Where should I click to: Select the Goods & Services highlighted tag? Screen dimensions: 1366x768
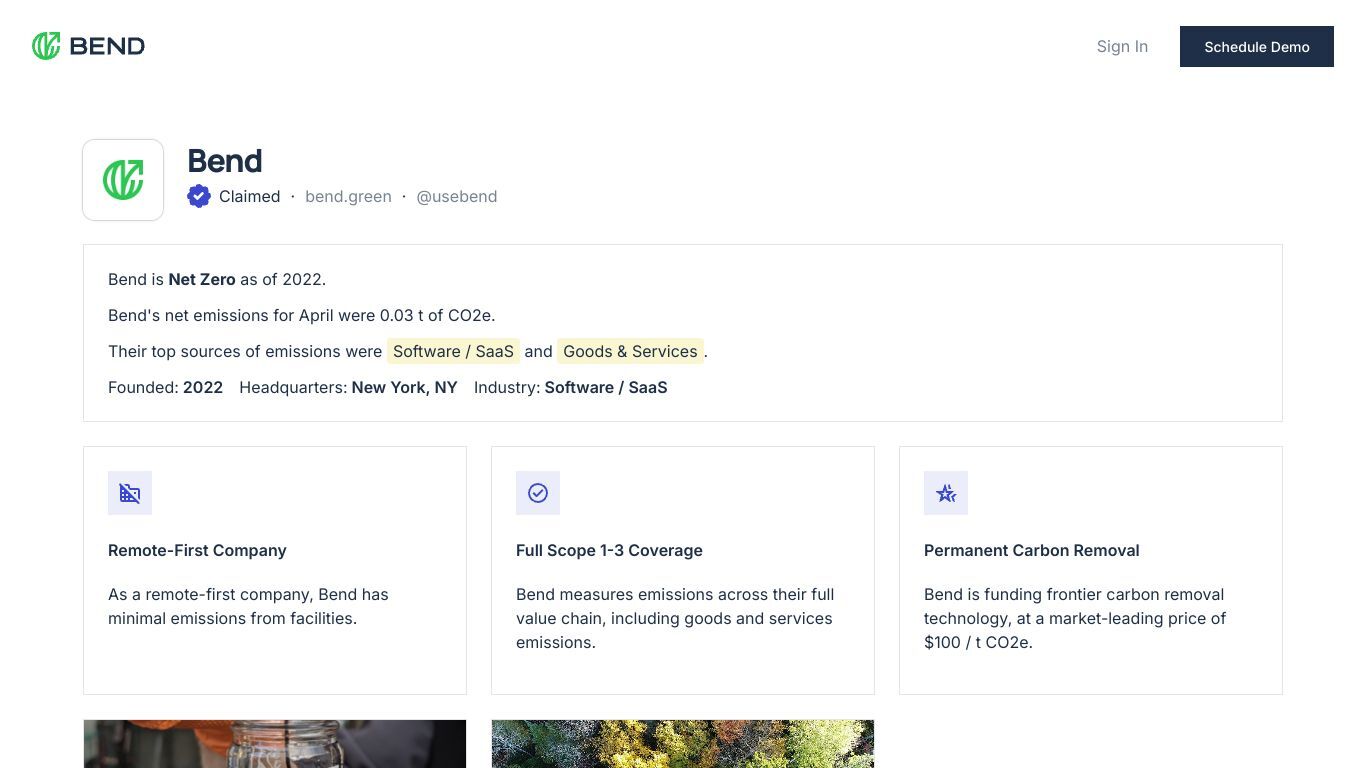pyautogui.click(x=630, y=351)
